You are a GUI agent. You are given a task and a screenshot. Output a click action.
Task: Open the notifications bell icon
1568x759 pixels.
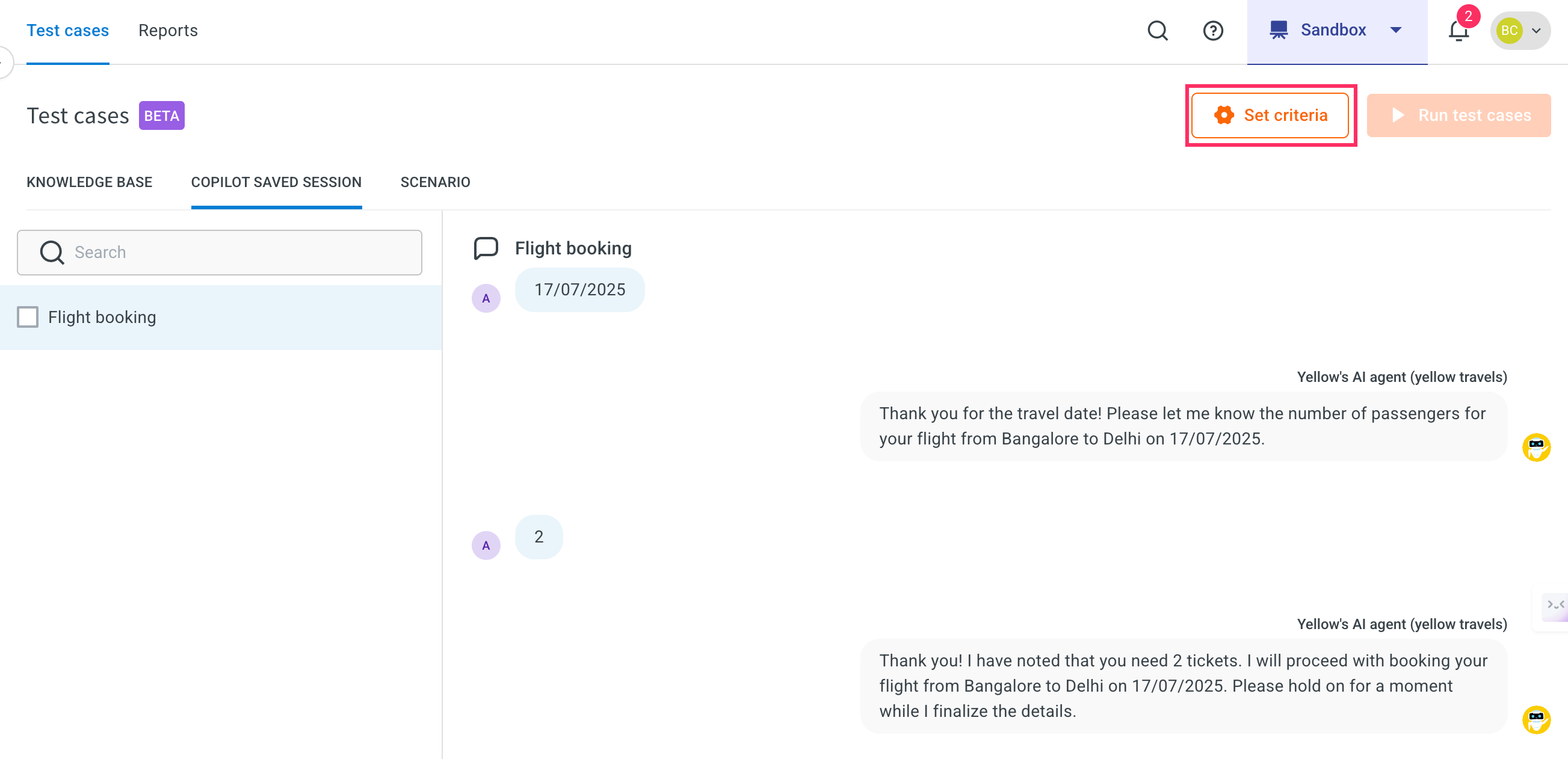pos(1458,31)
